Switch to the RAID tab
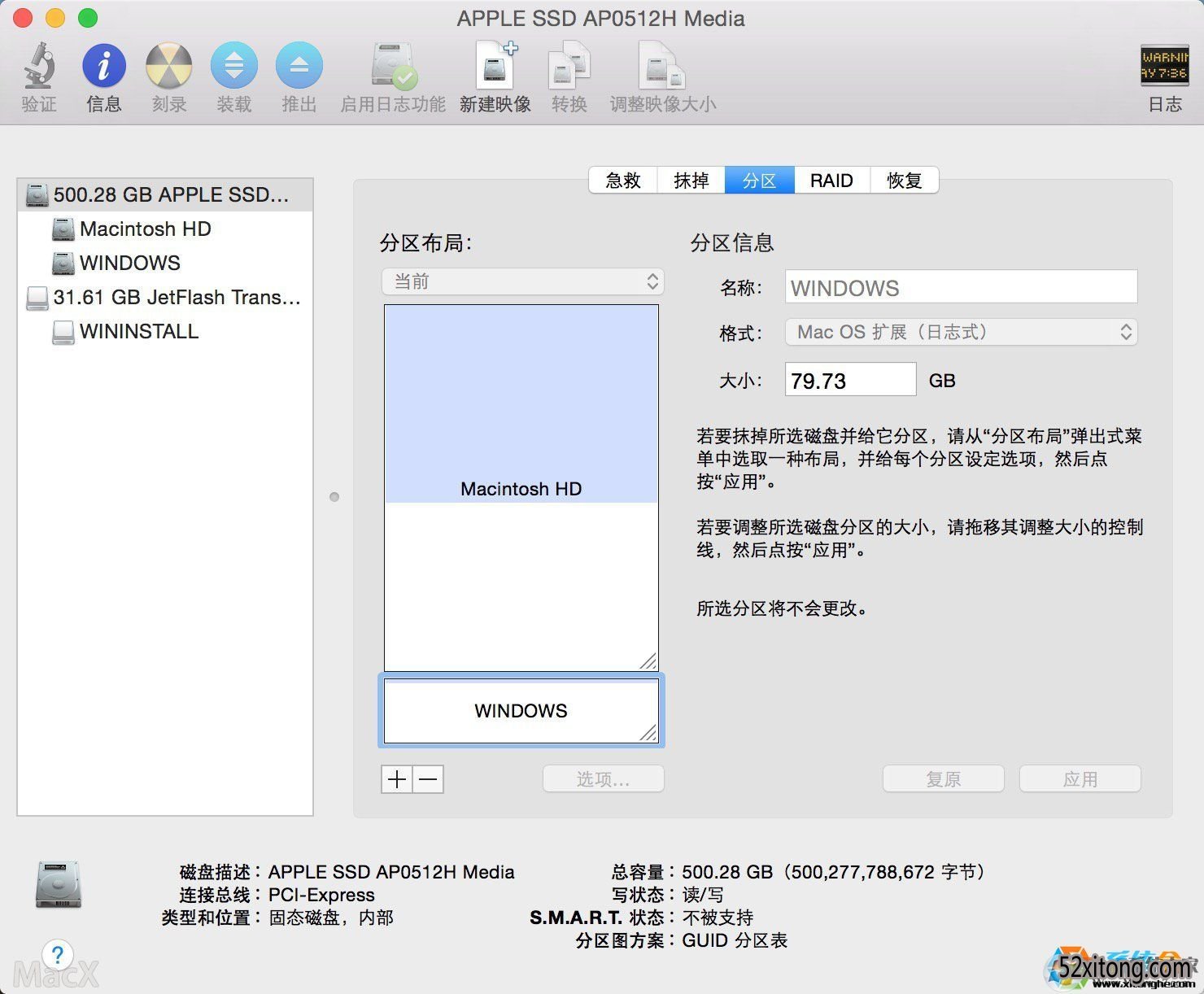Screen dimensions: 1204x994 pos(831,181)
